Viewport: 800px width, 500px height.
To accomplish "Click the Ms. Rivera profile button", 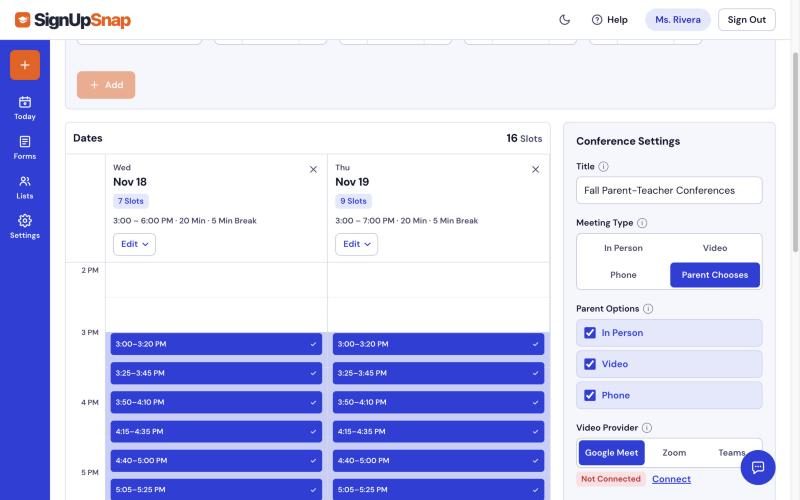I will 678,20.
